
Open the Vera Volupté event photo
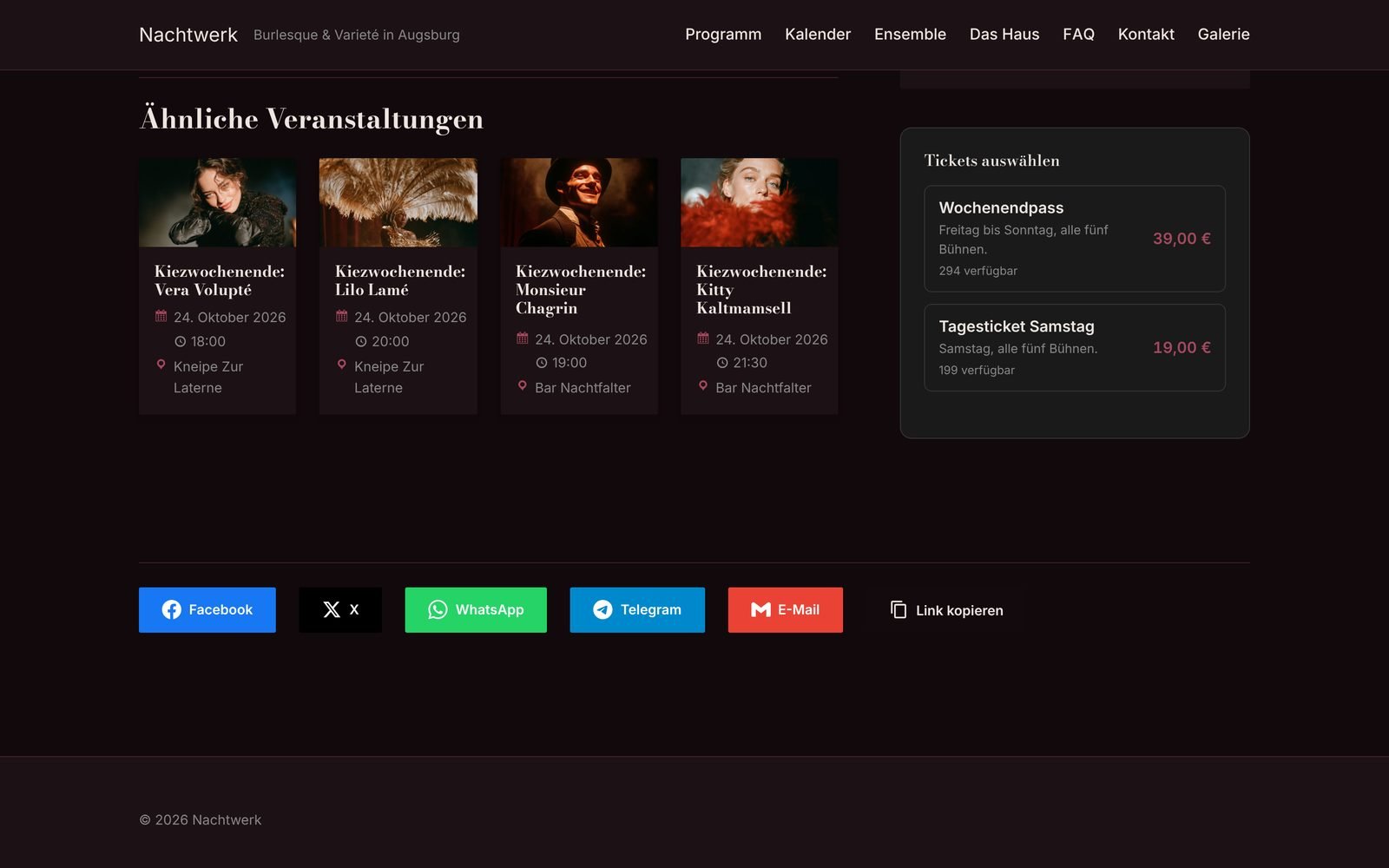[217, 202]
